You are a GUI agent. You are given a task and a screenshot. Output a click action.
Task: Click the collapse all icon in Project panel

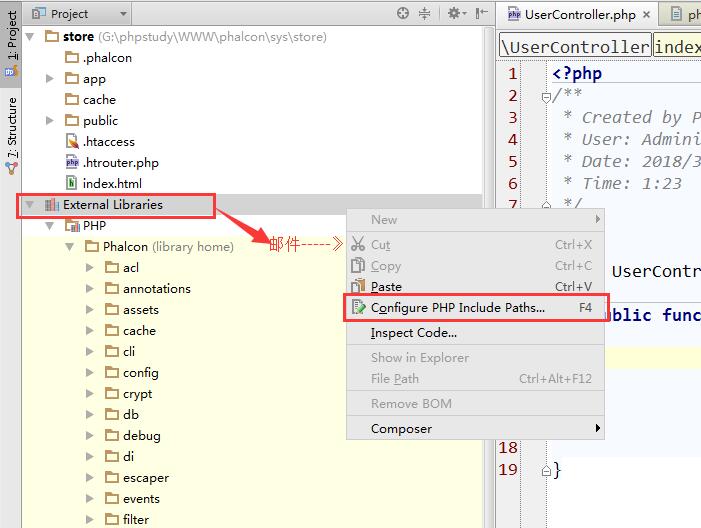coord(425,13)
